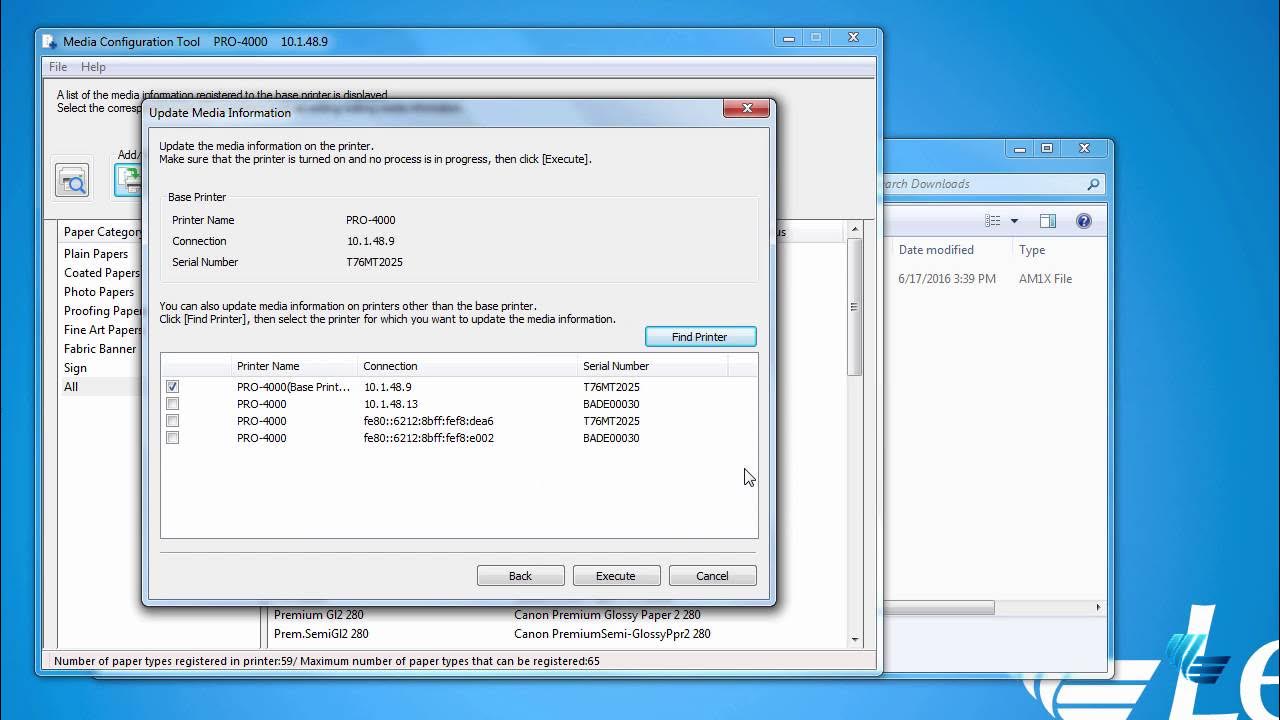This screenshot has height=720, width=1280.
Task: Uncheck the PRO-4000 (Base Printer) 10.1.48.9 checkbox
Action: 173,387
